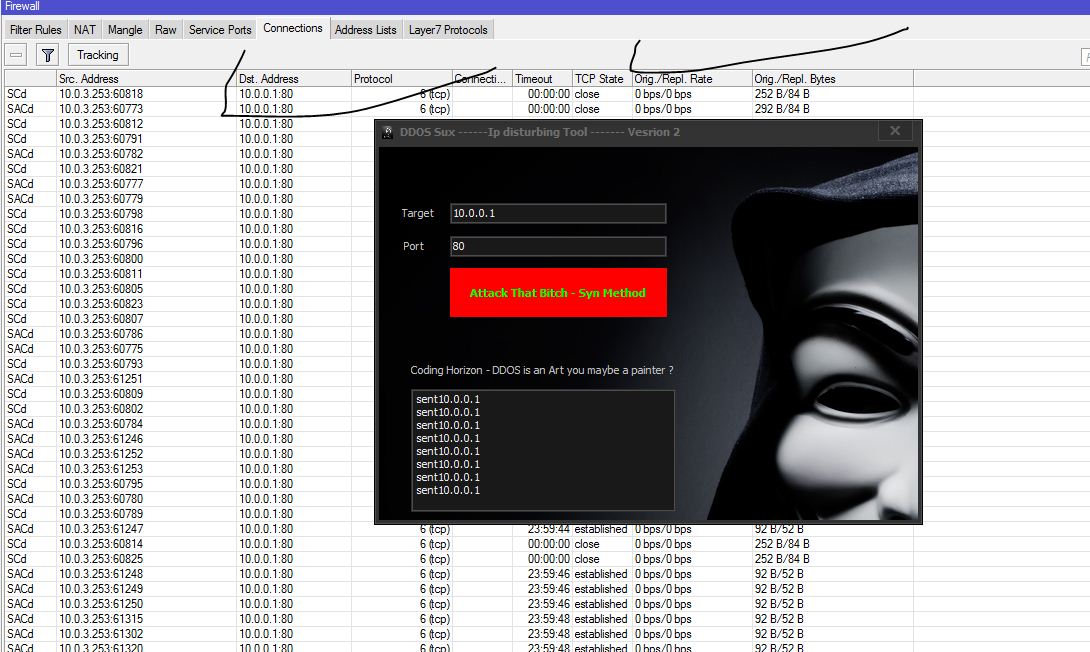
Task: Switch to Layer7 Protocols tab
Action: pyautogui.click(x=448, y=30)
